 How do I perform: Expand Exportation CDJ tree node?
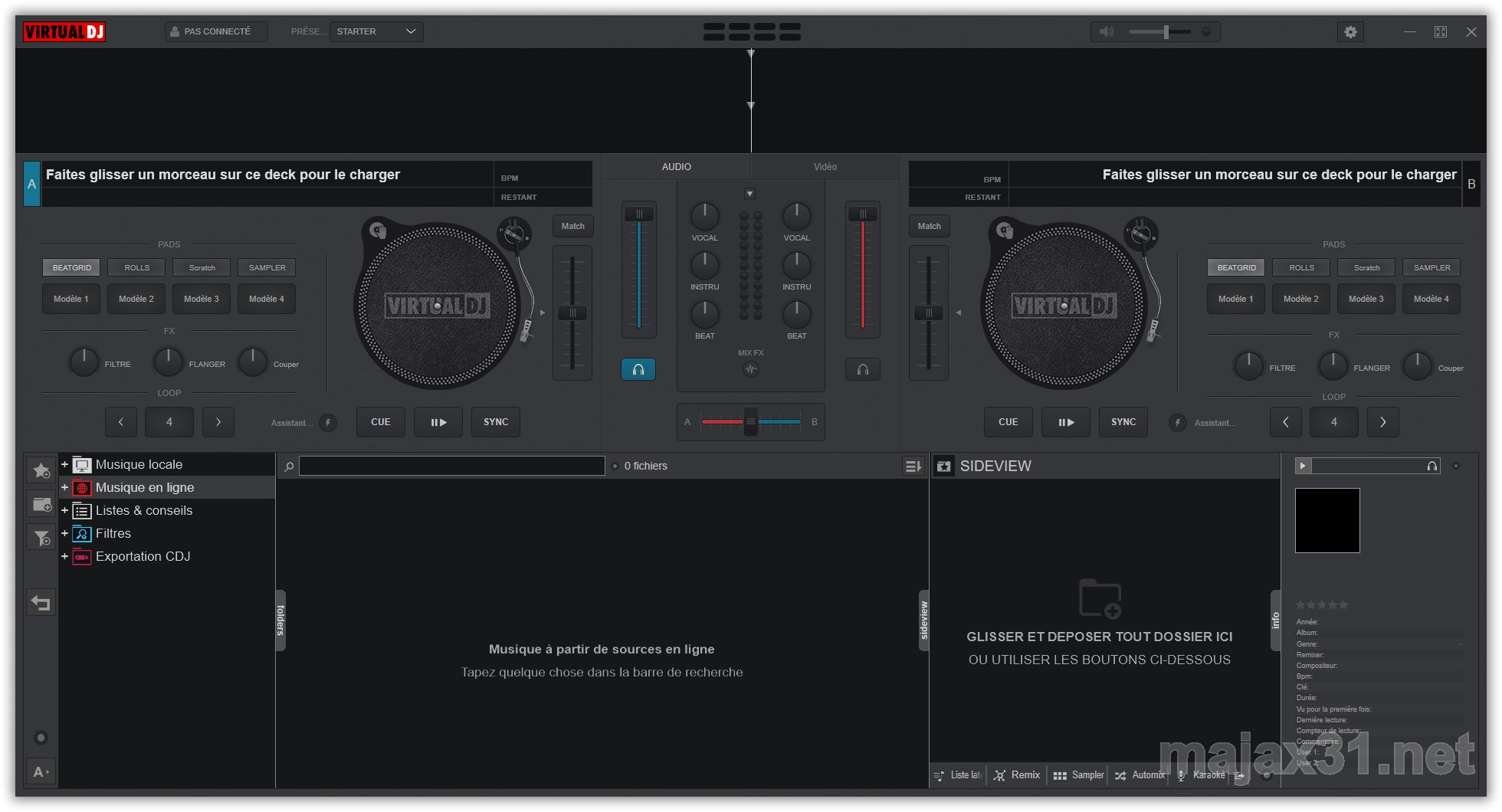(65, 556)
